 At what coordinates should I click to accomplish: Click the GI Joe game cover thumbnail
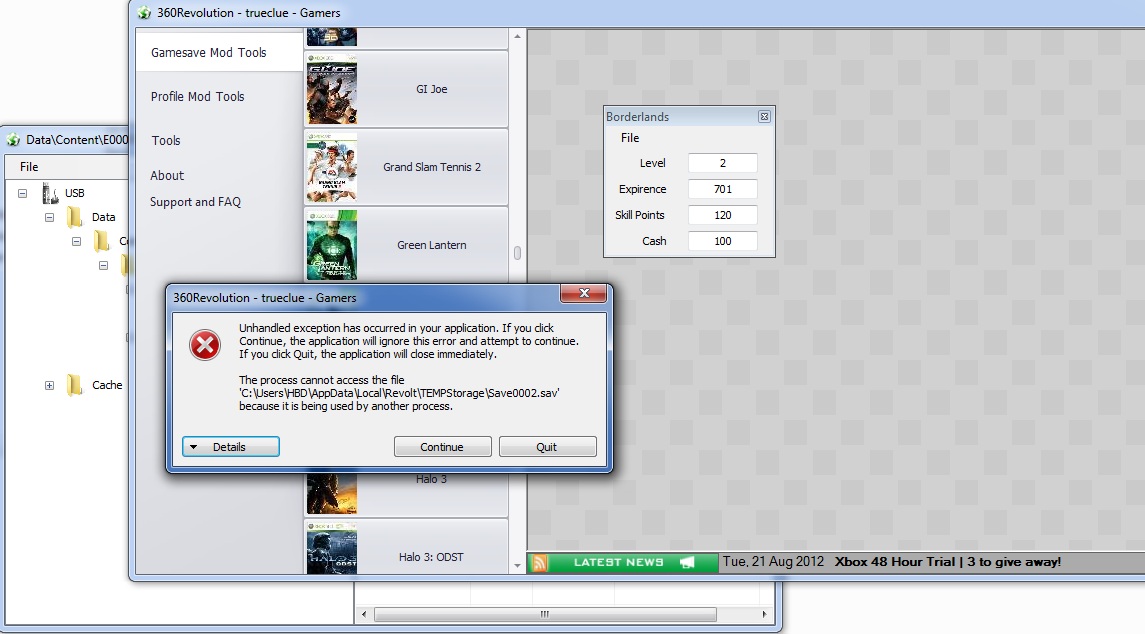[x=332, y=89]
